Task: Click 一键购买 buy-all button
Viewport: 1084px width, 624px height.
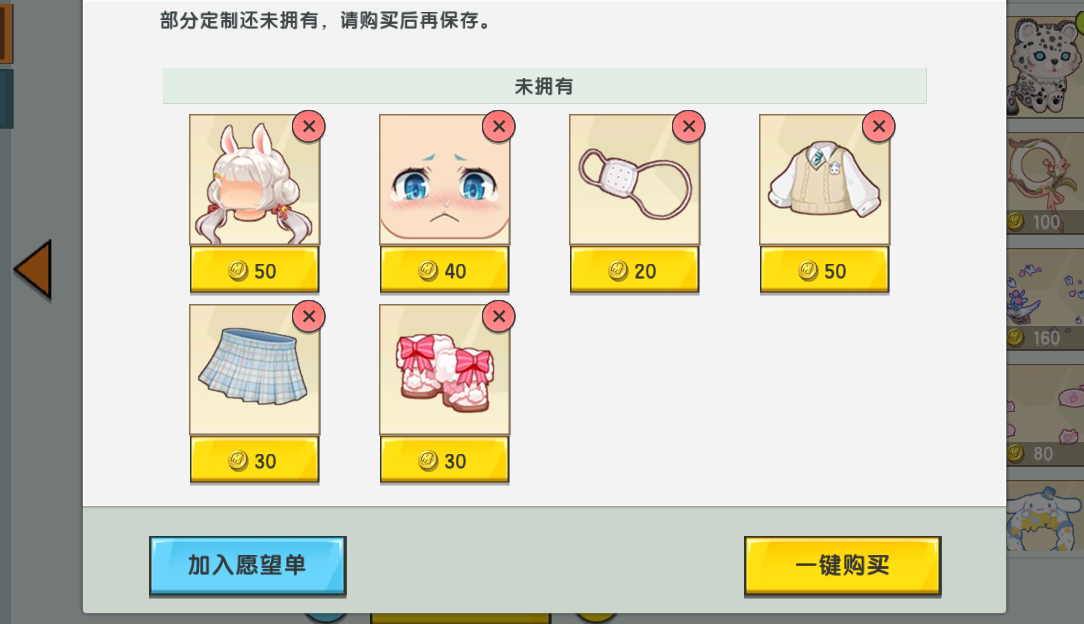Action: click(x=843, y=566)
